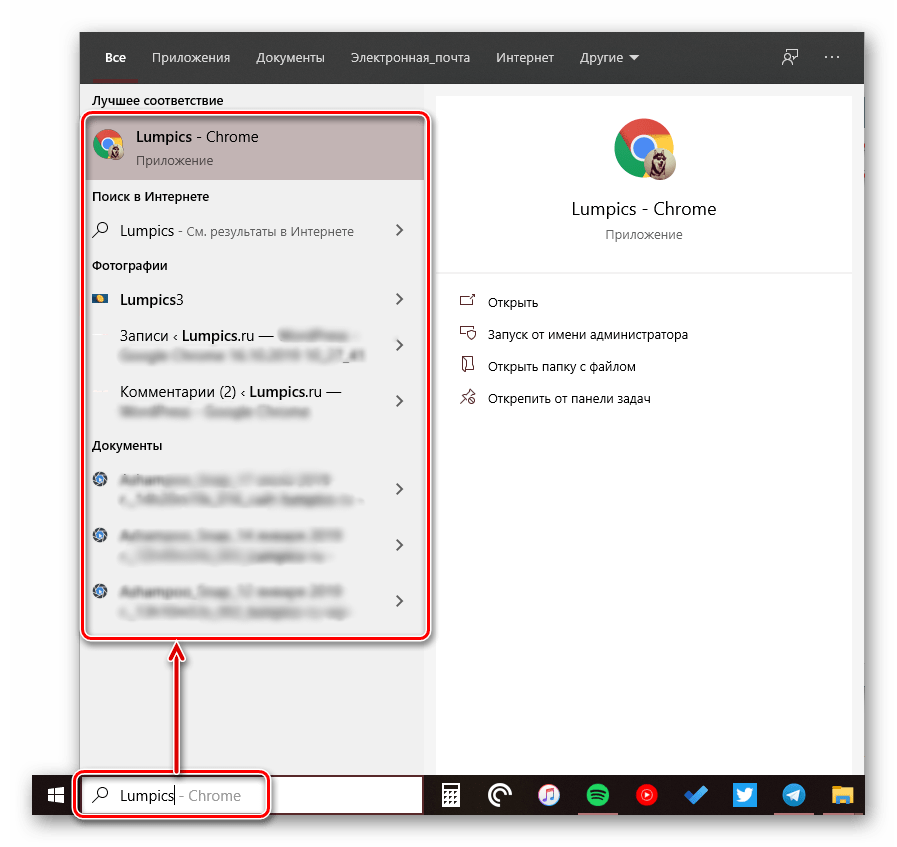Click the search box containing Lumpics
897x847 pixels.
[250, 796]
